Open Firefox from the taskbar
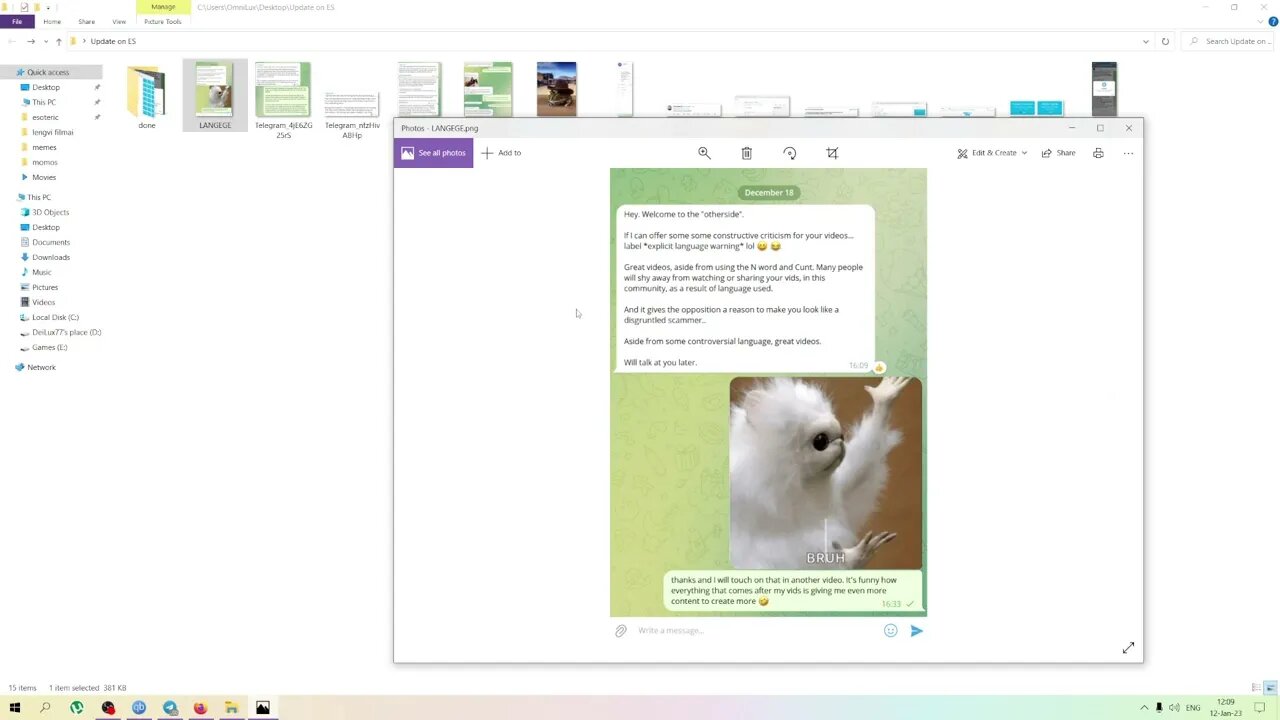The width and height of the screenshot is (1280, 720). click(x=200, y=708)
